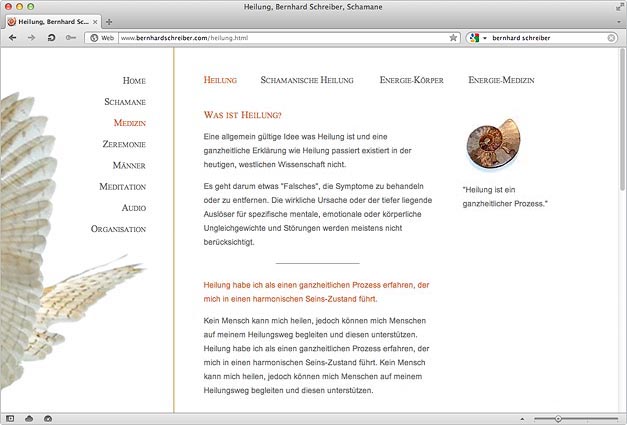627x425 pixels.
Task: Open Meditation in the sidebar menu
Action: (122, 186)
